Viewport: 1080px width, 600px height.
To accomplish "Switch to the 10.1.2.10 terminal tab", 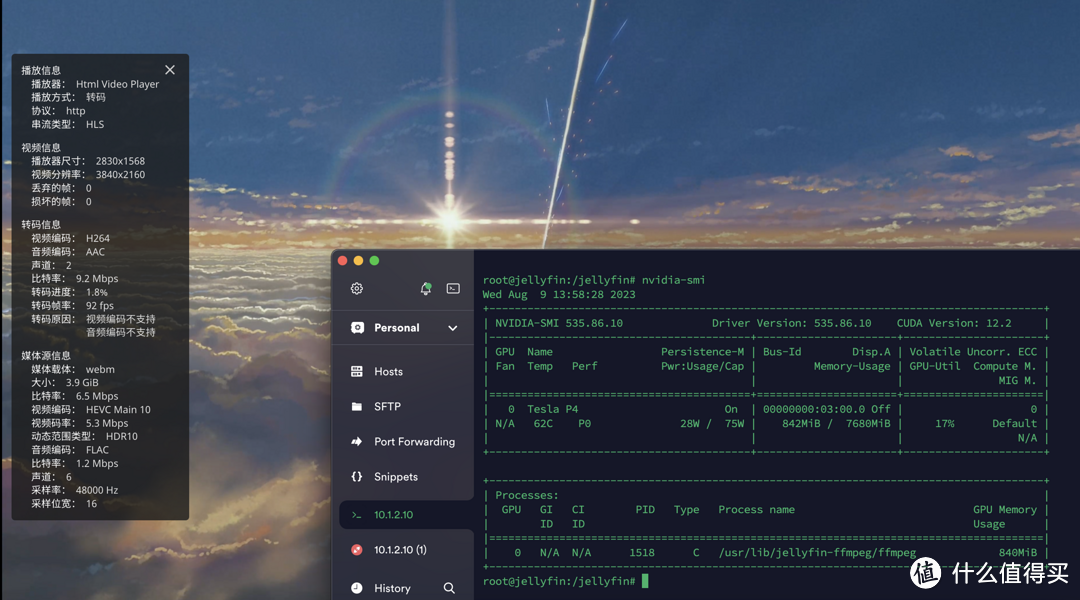I will [x=406, y=515].
